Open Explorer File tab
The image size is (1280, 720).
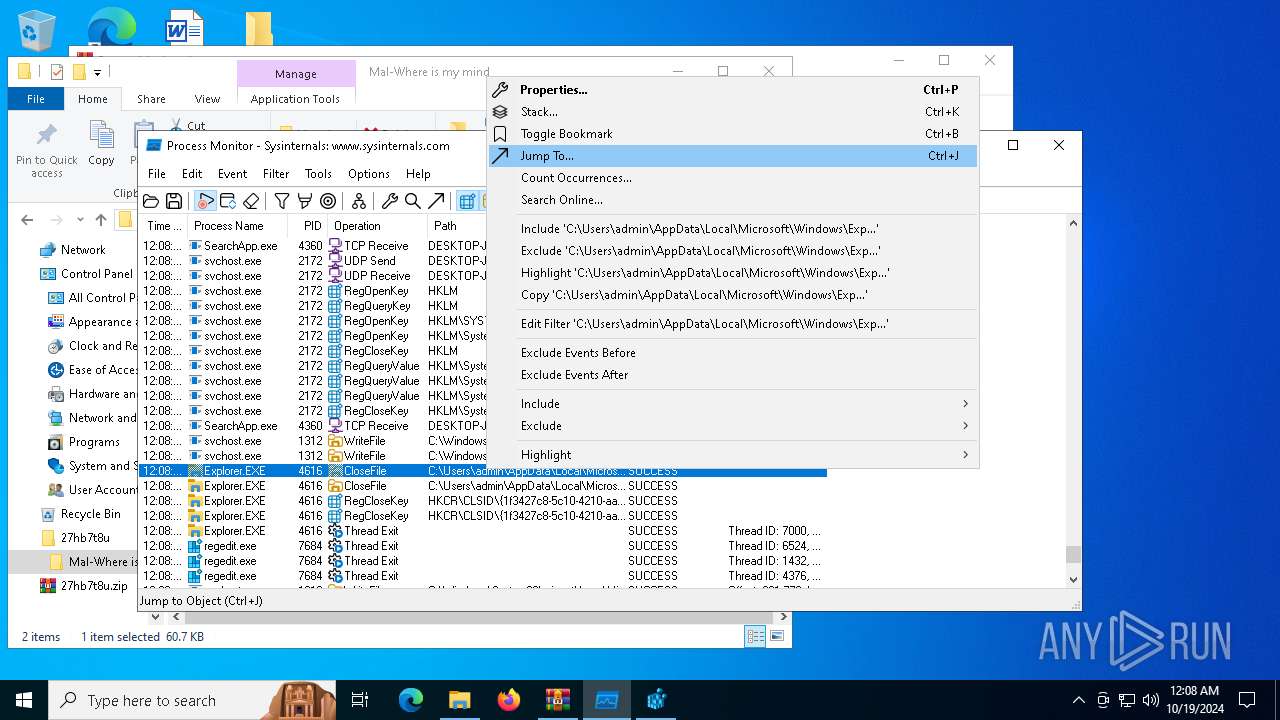click(36, 99)
